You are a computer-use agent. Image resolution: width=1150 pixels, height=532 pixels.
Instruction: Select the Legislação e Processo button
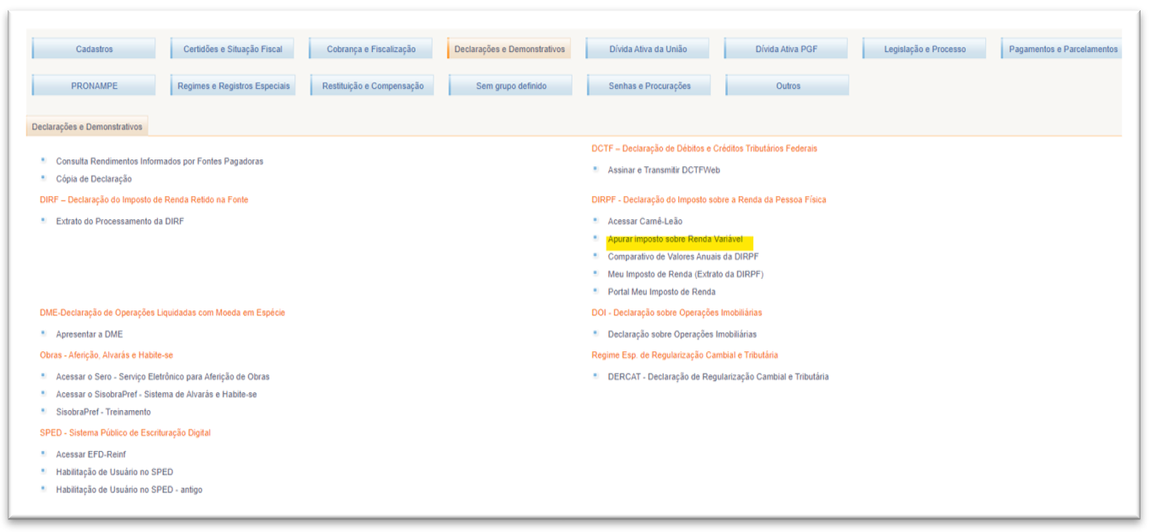(925, 49)
